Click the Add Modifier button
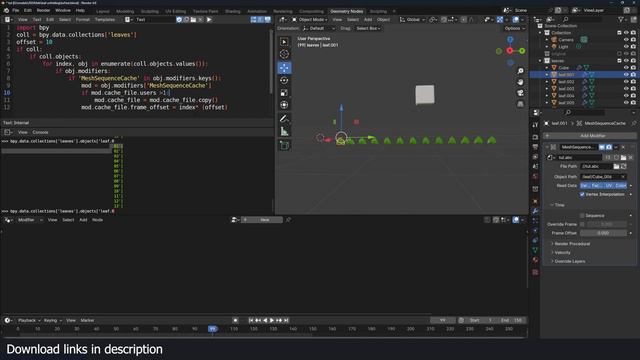Image resolution: width=640 pixels, height=360 pixels. [x=590, y=136]
